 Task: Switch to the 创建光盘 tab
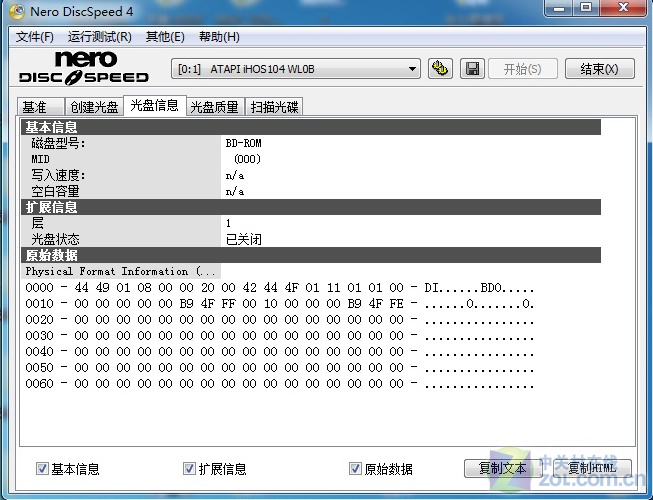point(94,107)
